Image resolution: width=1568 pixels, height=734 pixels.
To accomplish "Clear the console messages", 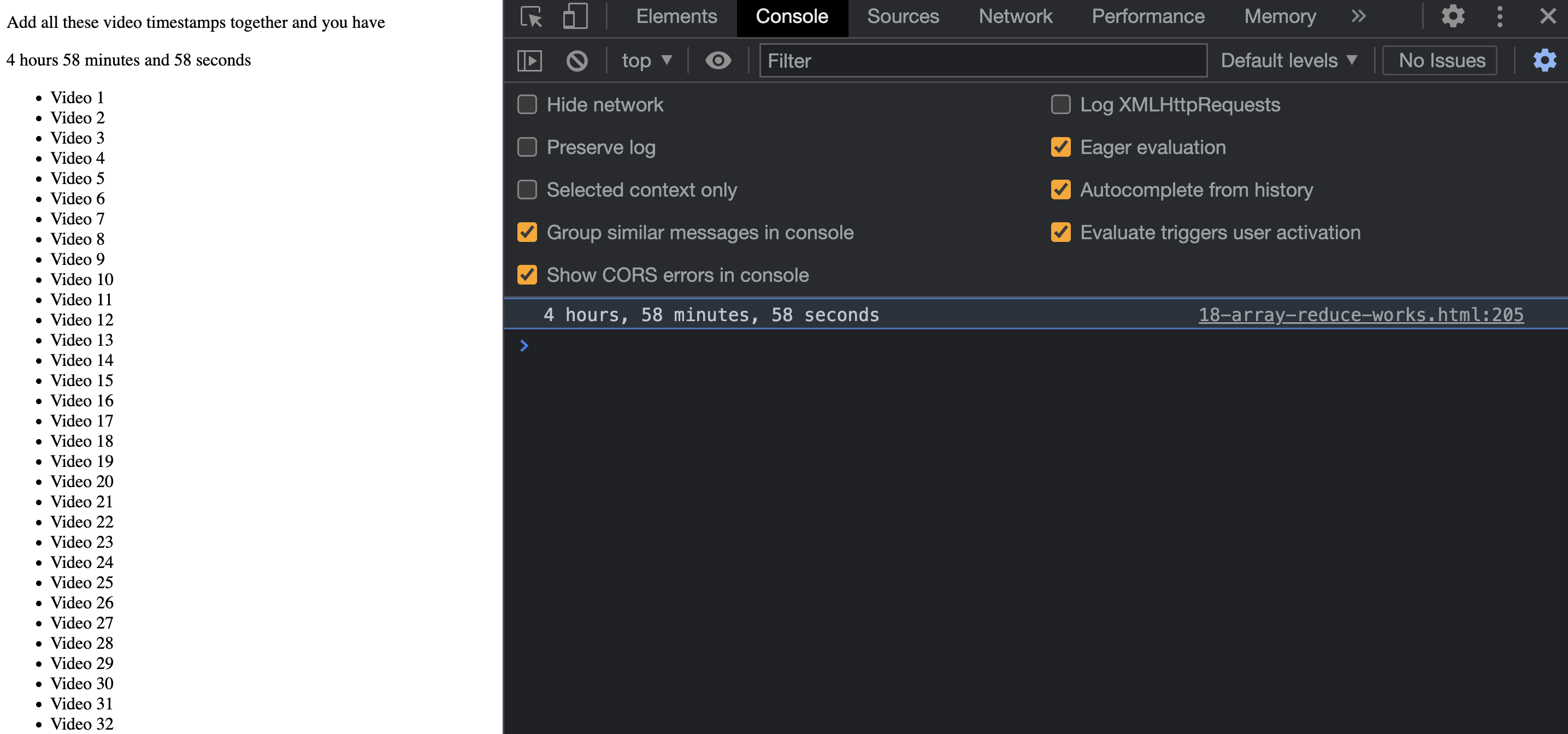I will (x=576, y=61).
